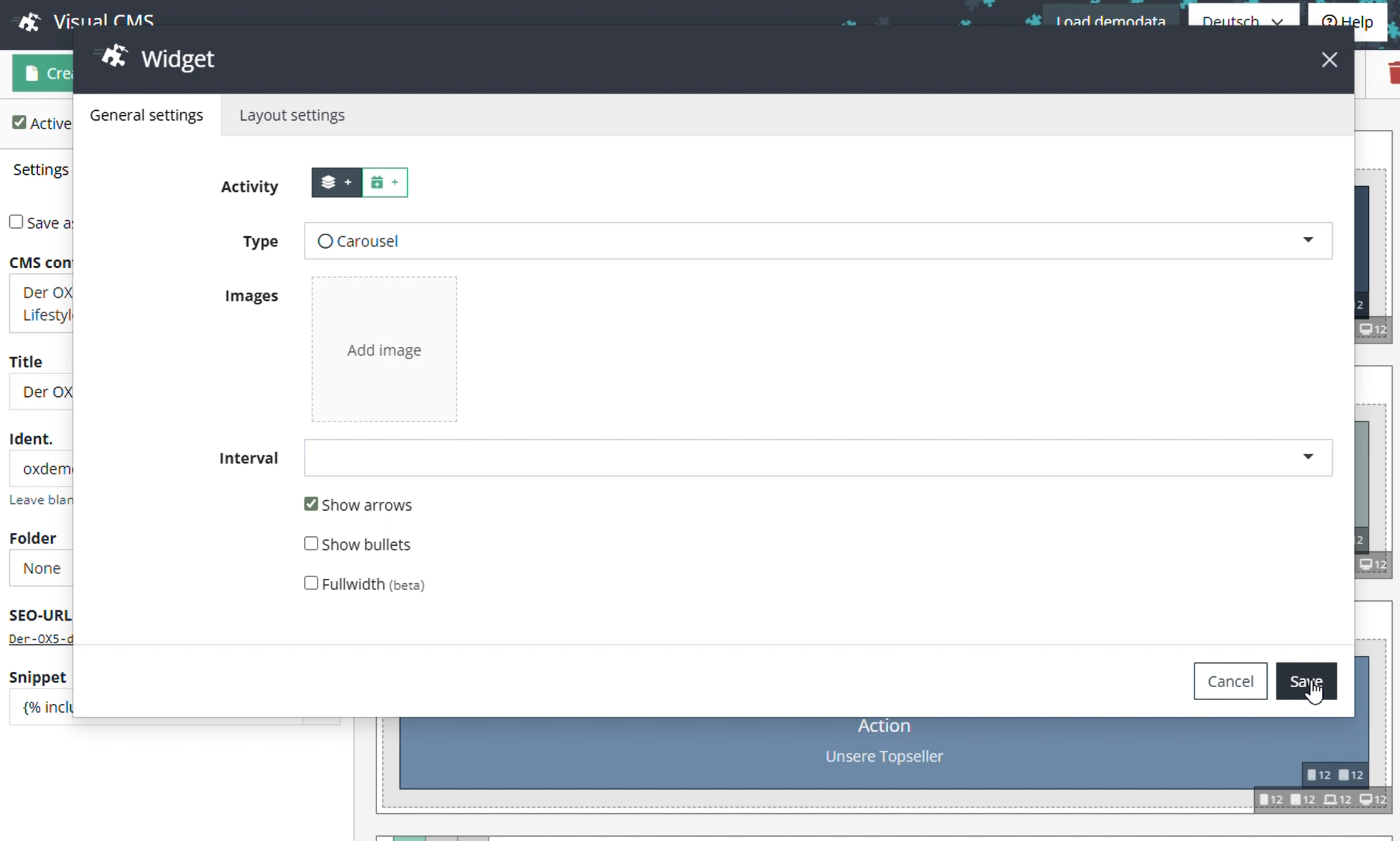Screen dimensions: 1400x841
Task: Click the Help question mark icon
Action: coord(1329,22)
